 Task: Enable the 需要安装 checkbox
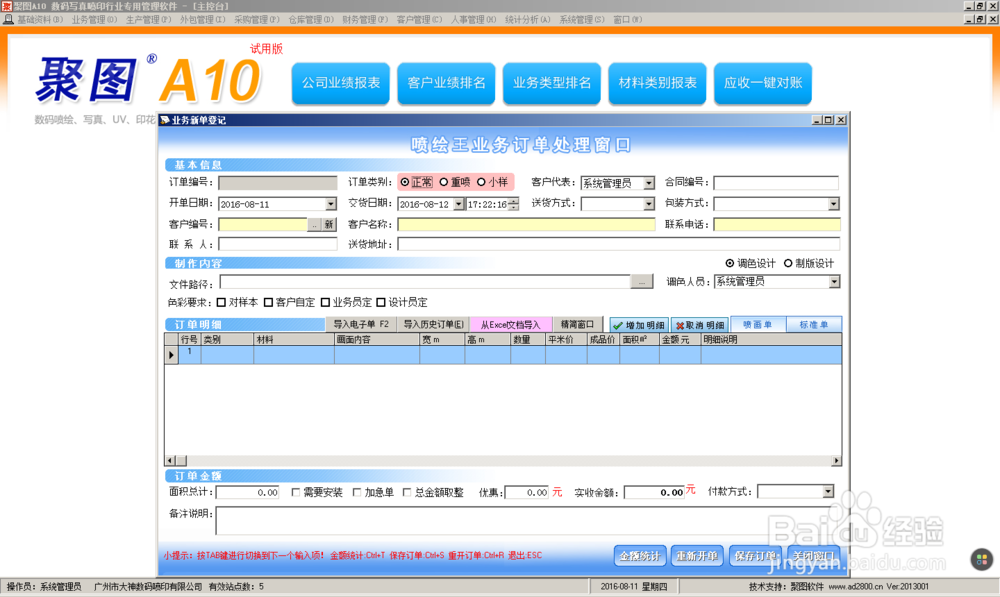294,491
